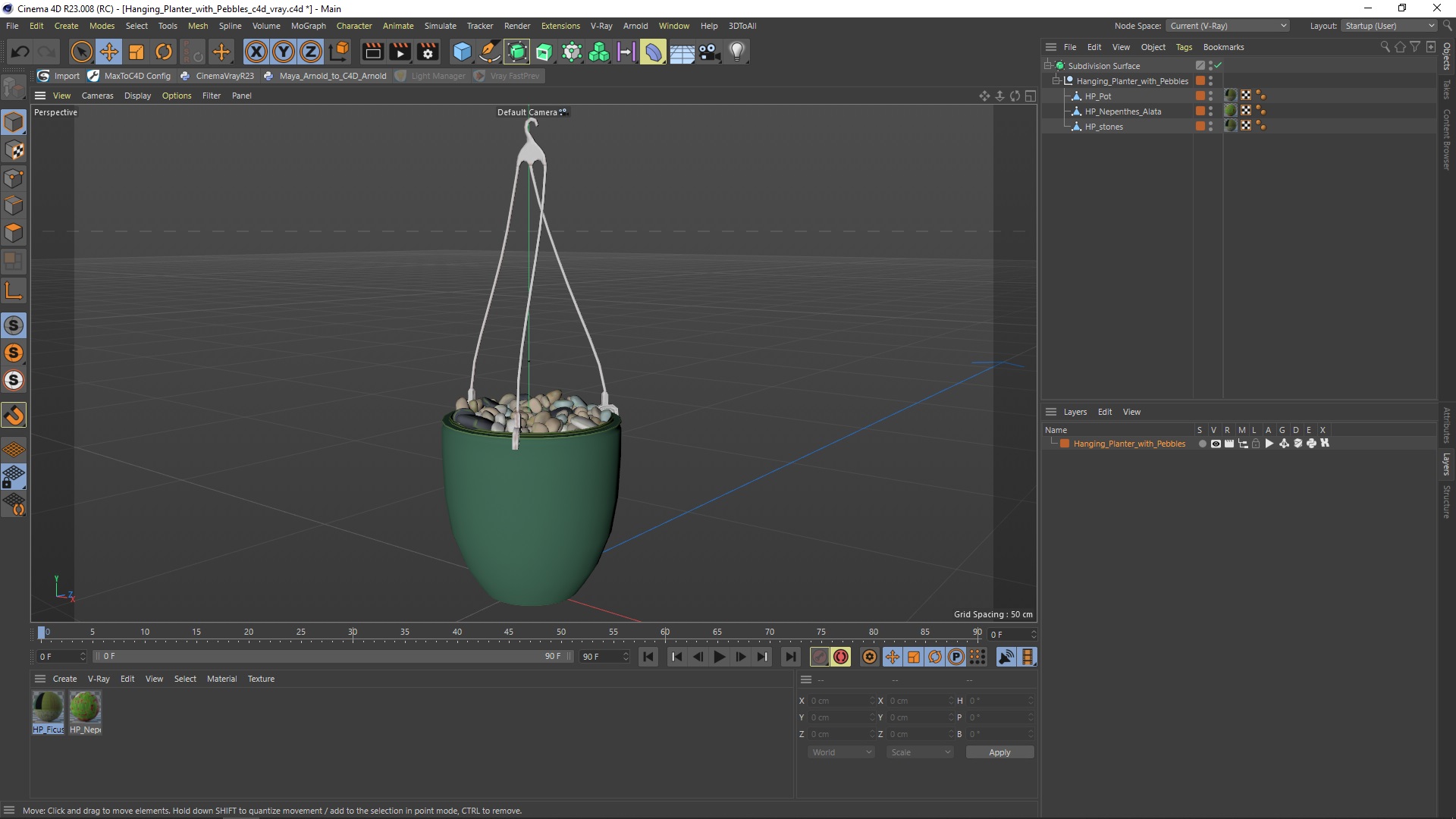Image resolution: width=1456 pixels, height=819 pixels.
Task: Add a Camera object
Action: click(x=709, y=52)
